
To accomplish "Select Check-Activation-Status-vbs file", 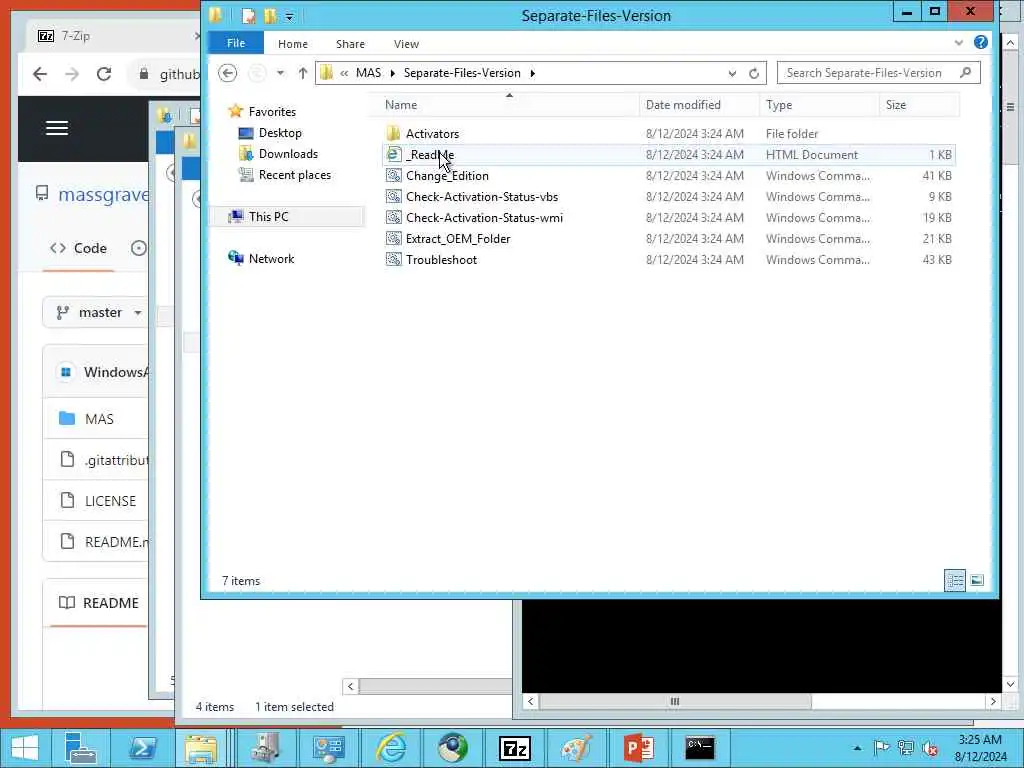I will (481, 197).
